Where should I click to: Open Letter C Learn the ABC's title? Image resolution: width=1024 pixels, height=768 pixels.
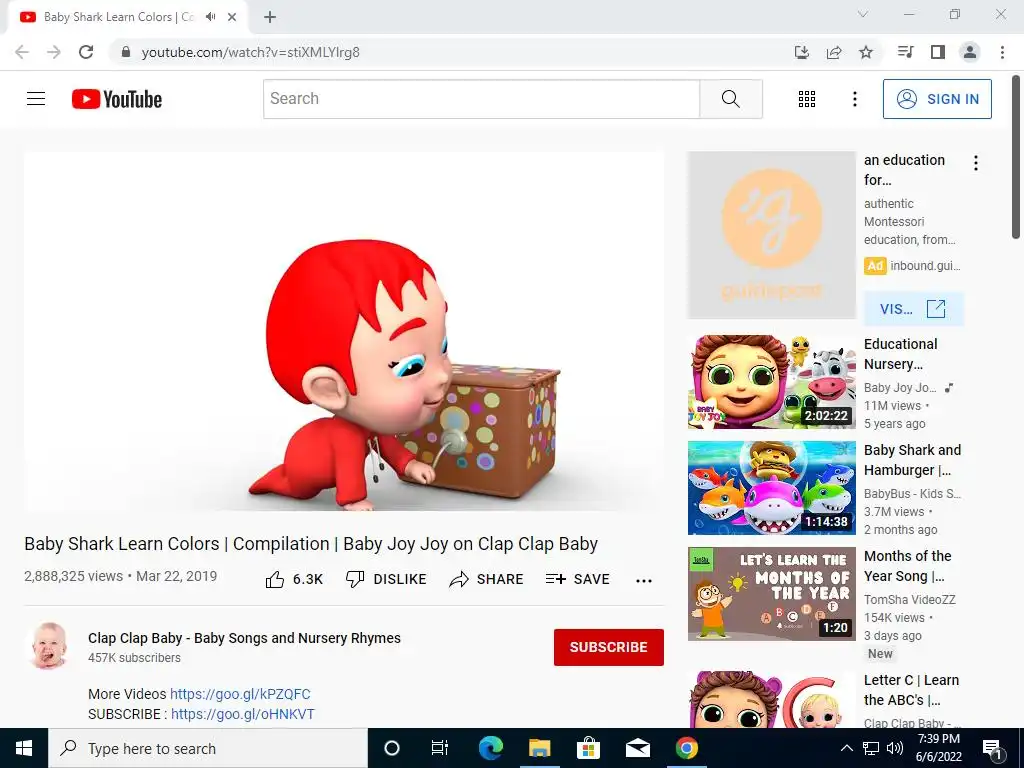(911, 690)
